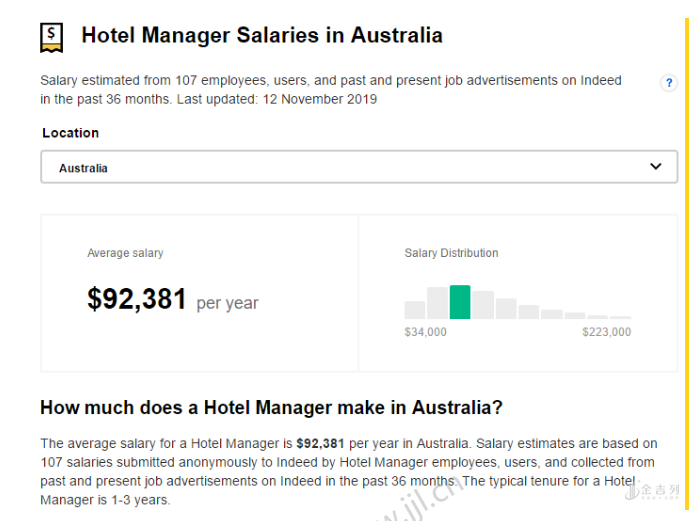Click the second gray bar left of green bar
Viewport: 697px width, 521px height.
[437, 303]
